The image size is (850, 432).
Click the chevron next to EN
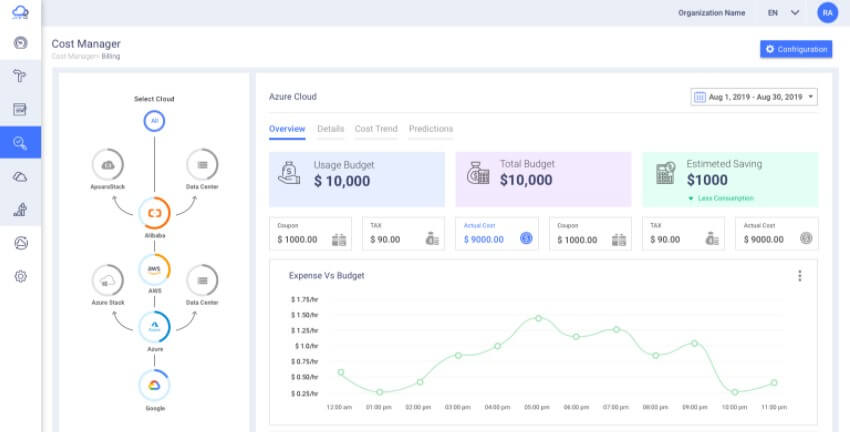tap(795, 12)
